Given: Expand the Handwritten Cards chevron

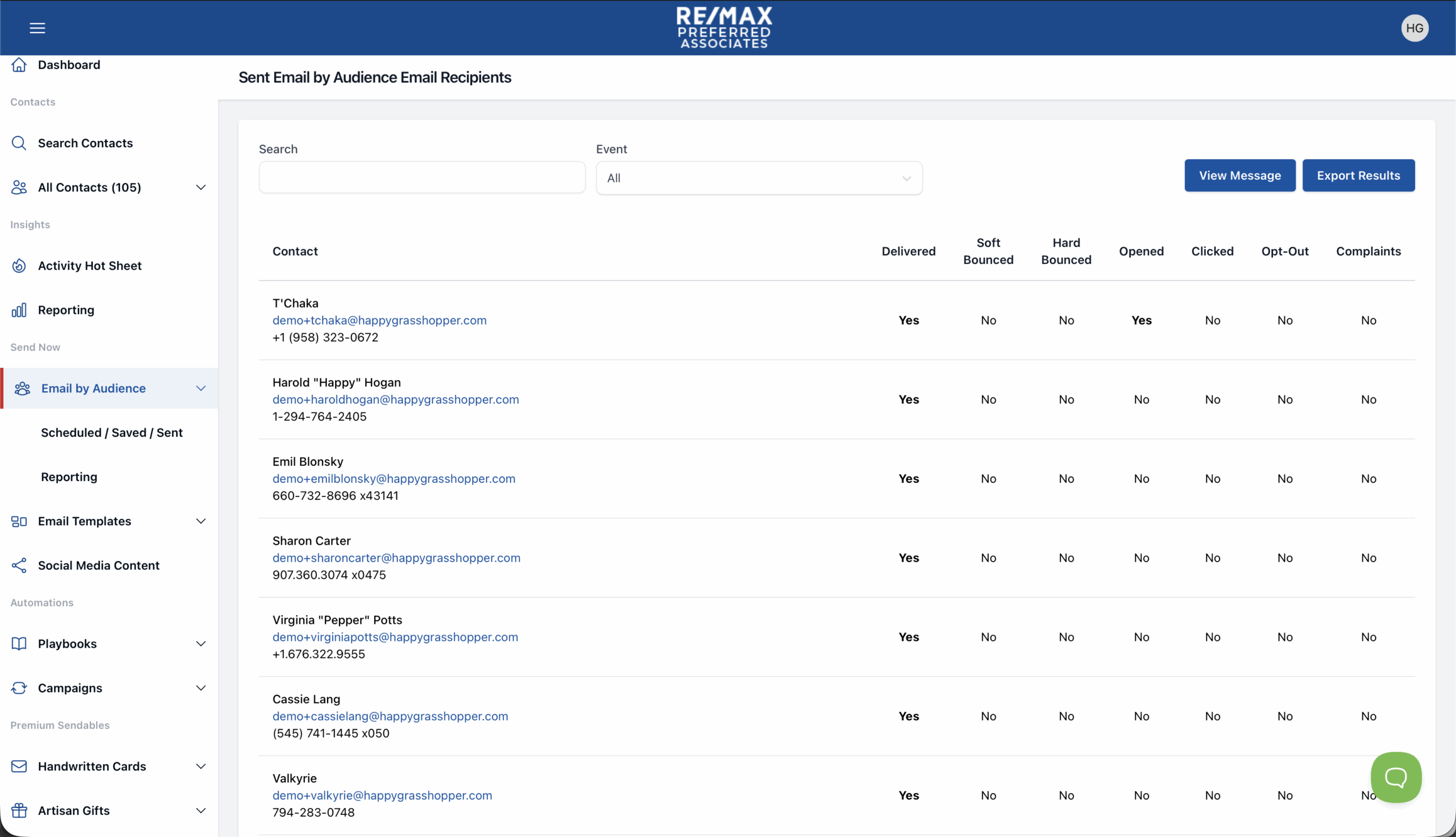Looking at the screenshot, I should (x=201, y=766).
